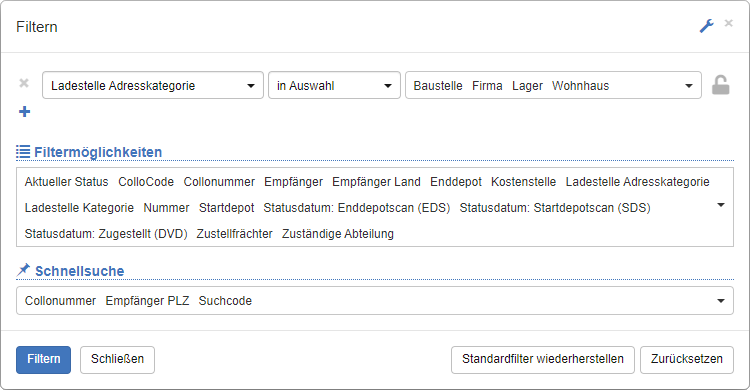
Task: Add a new filter row with plus
Action: click(24, 111)
